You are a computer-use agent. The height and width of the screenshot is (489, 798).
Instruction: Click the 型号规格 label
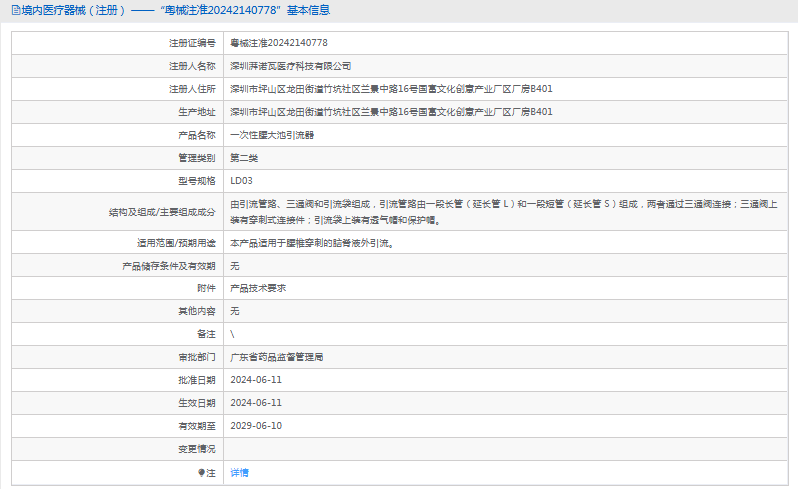click(197, 181)
